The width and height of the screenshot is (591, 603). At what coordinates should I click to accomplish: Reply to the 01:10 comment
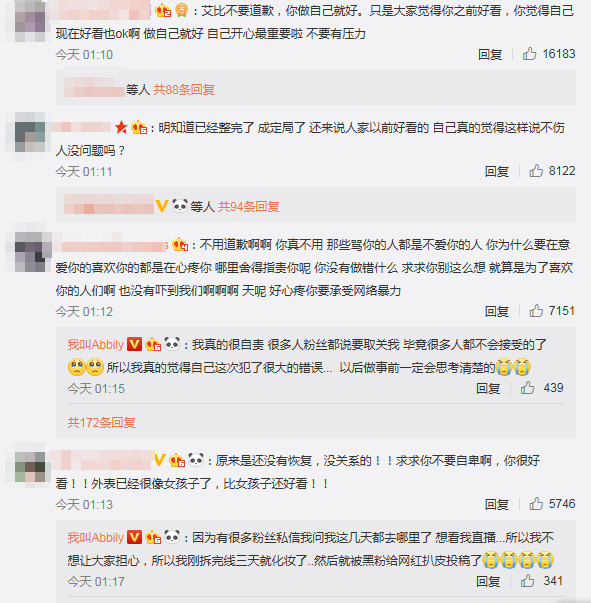tap(490, 54)
